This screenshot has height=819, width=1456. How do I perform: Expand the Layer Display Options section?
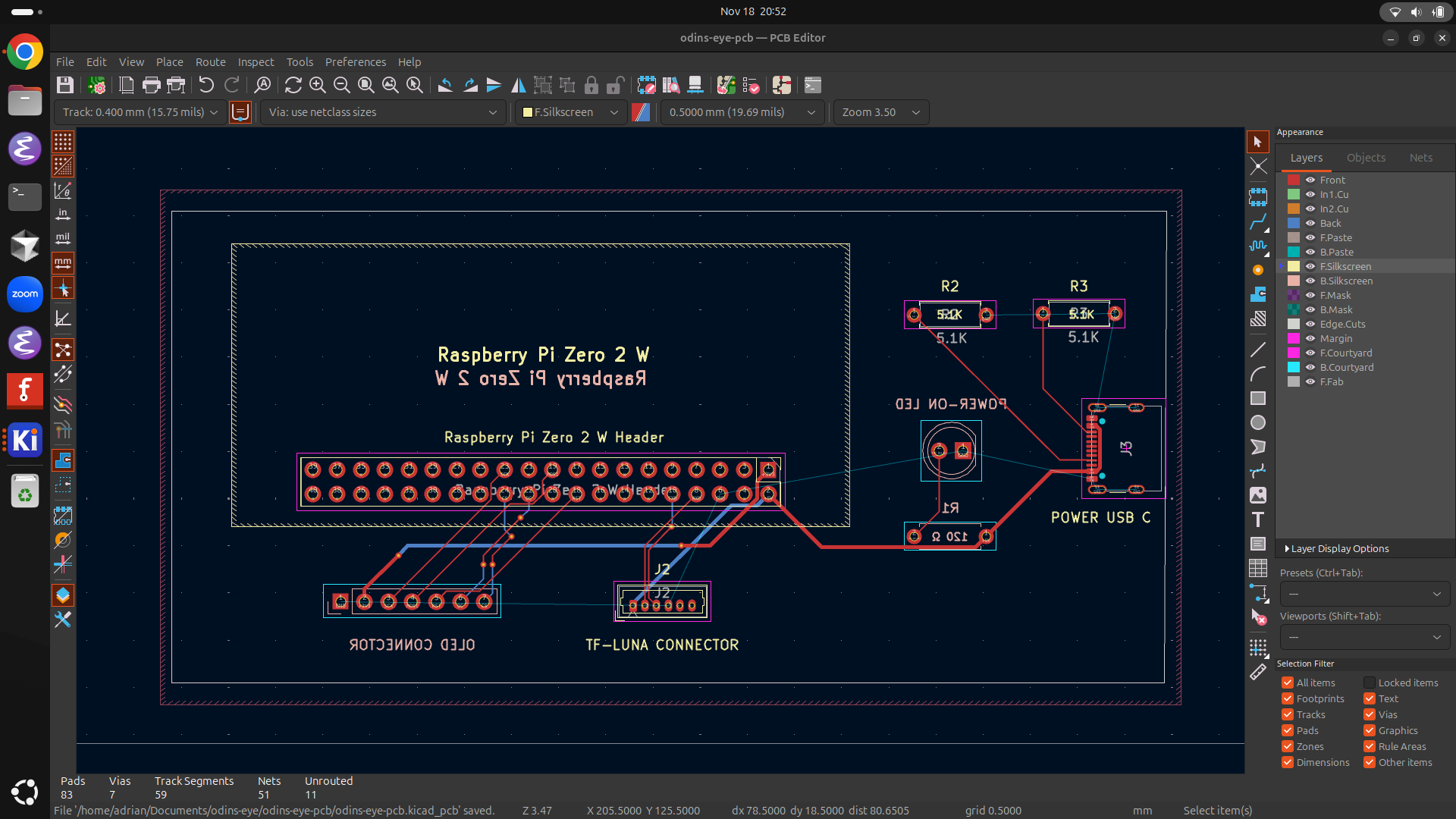(1287, 548)
